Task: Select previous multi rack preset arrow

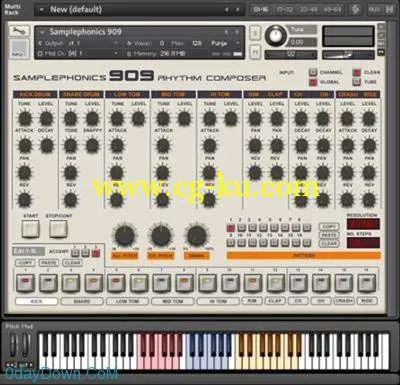Action: click(227, 9)
